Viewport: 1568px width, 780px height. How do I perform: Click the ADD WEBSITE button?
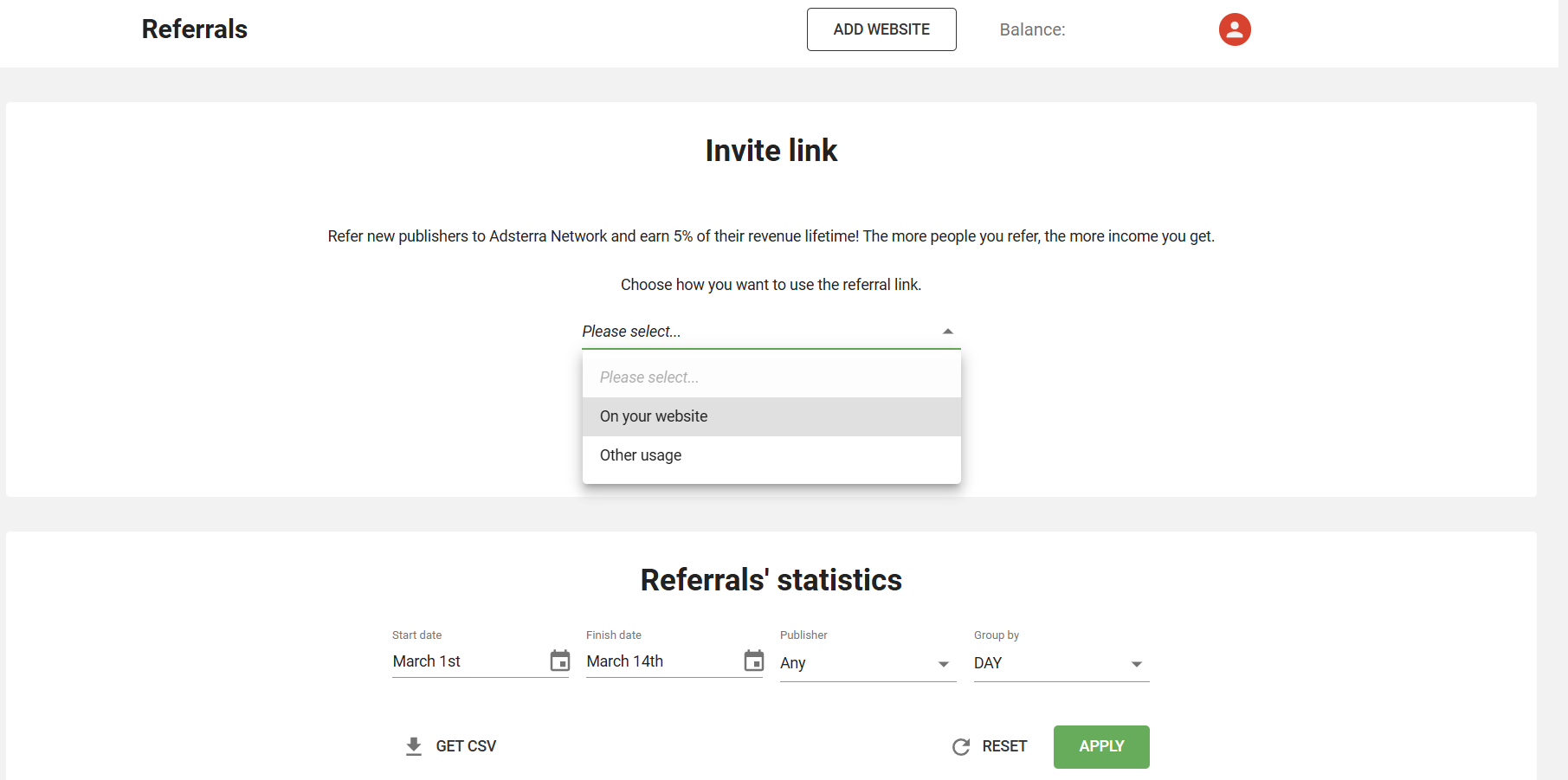tap(881, 29)
